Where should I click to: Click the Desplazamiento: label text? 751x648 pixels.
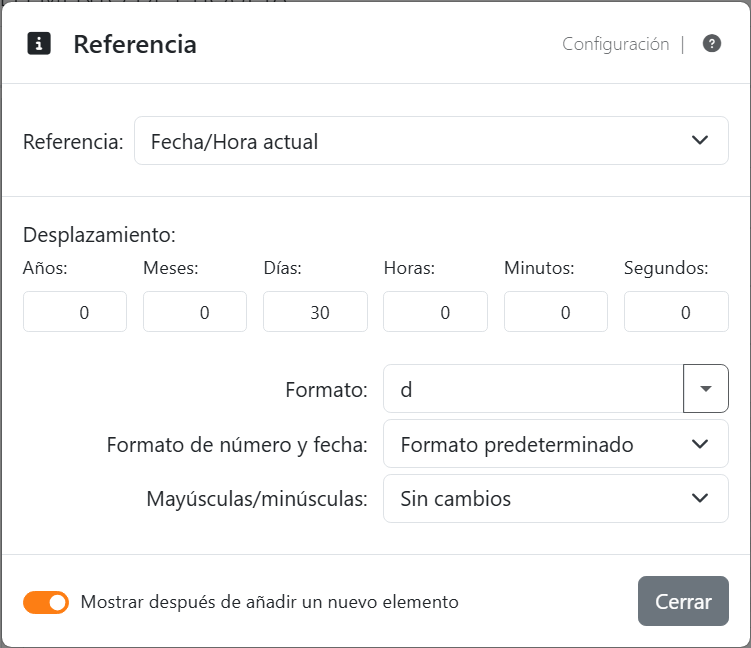tap(99, 235)
